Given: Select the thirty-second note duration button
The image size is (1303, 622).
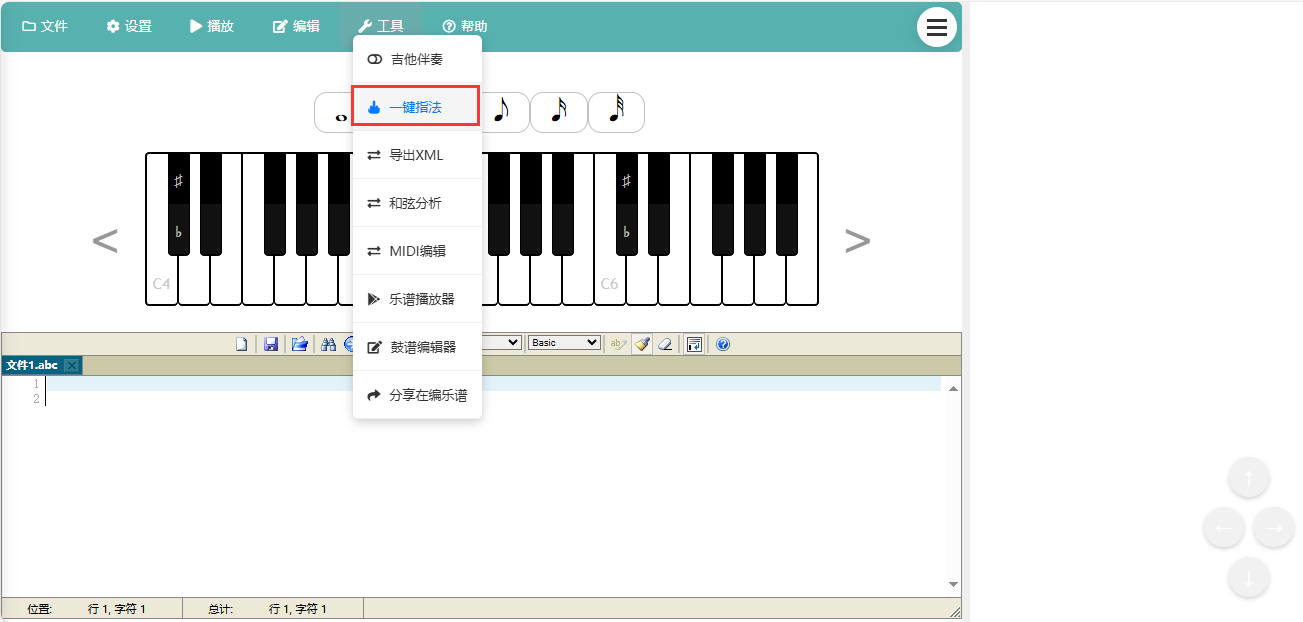Looking at the screenshot, I should (x=616, y=112).
